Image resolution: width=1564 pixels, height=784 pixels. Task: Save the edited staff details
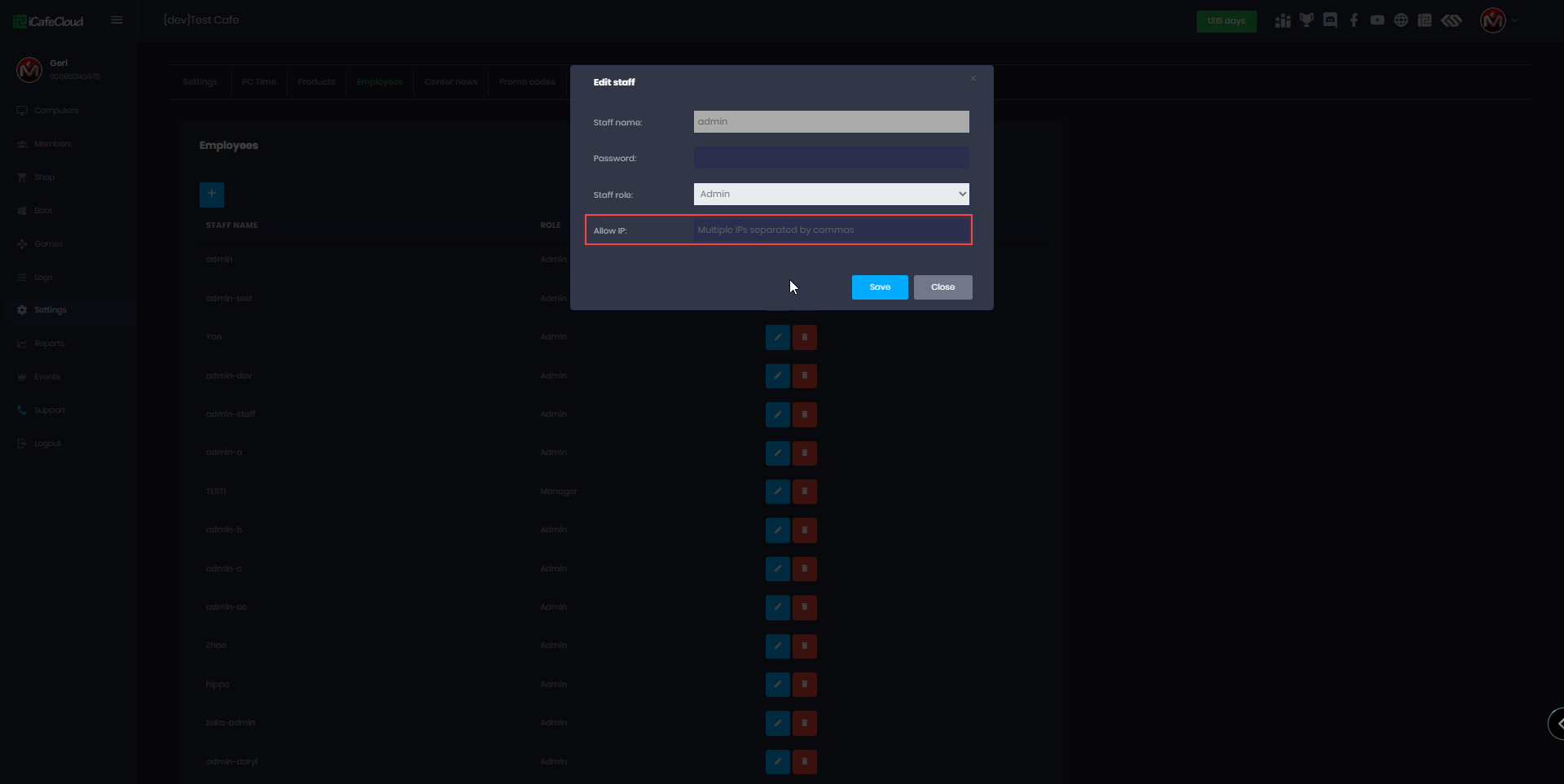[880, 287]
